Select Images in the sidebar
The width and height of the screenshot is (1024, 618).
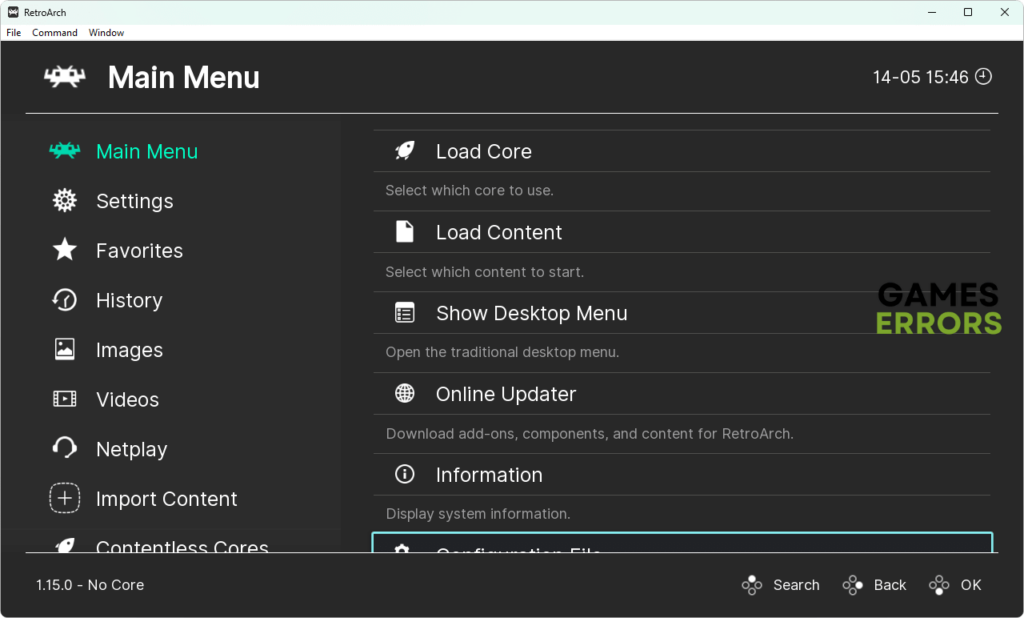(x=129, y=350)
